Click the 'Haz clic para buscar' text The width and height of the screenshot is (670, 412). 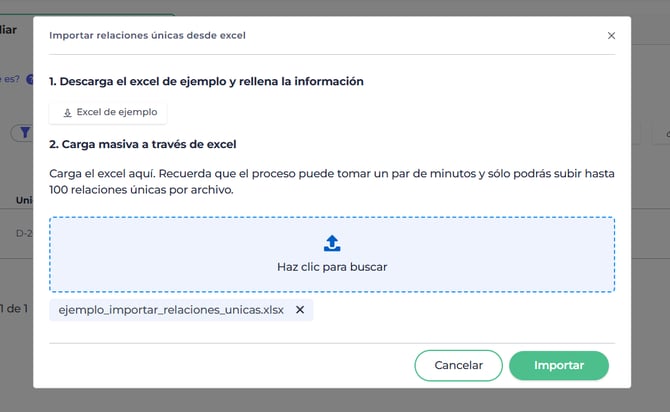(332, 267)
